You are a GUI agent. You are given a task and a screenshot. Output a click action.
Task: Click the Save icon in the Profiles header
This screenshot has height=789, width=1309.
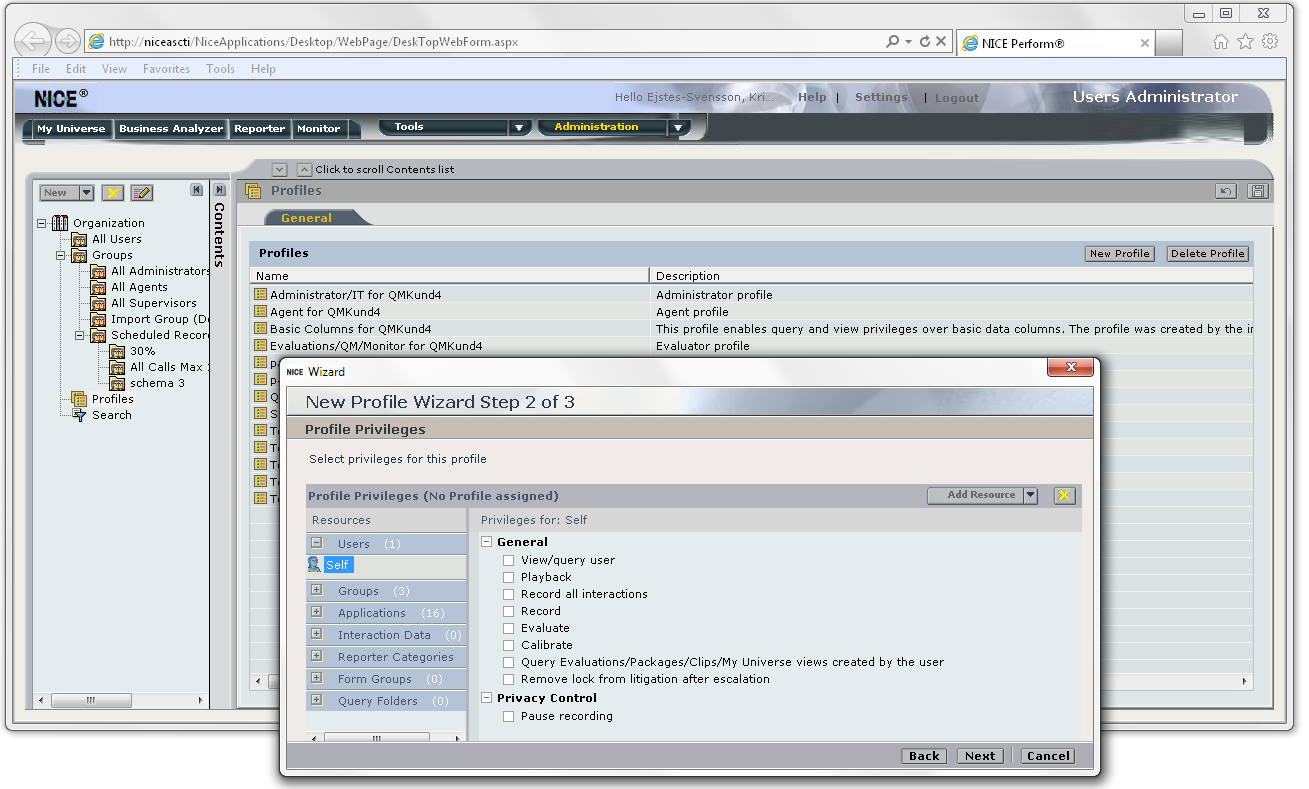[1257, 190]
